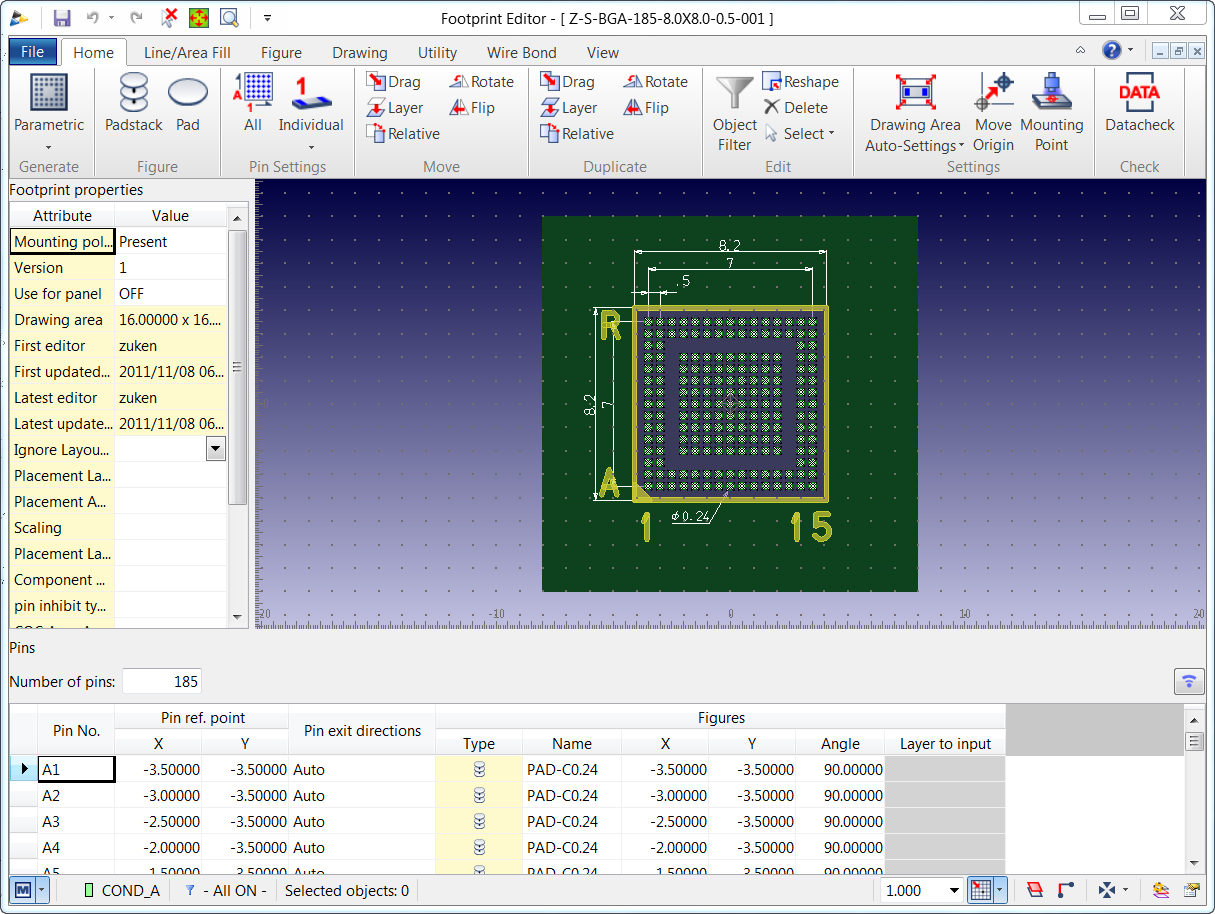Open the File menu
Image resolution: width=1215 pixels, height=914 pixels.
[33, 52]
